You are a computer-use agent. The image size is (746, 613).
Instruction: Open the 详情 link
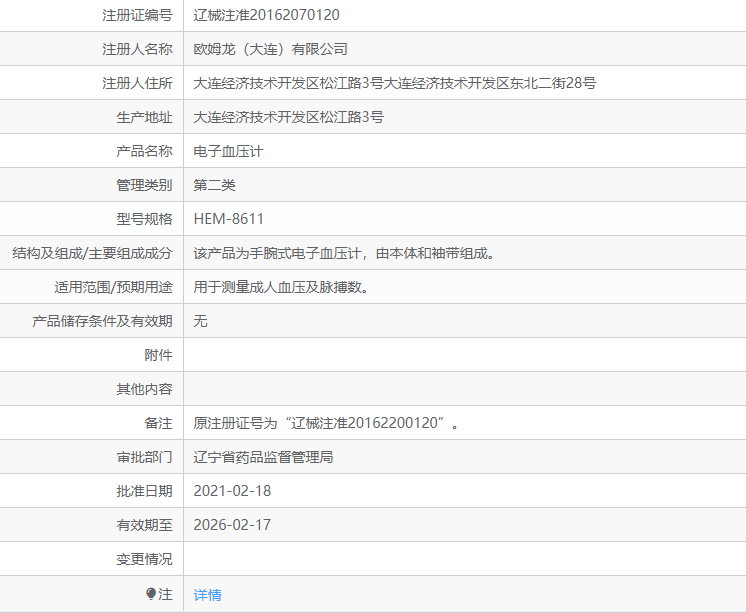(x=207, y=594)
